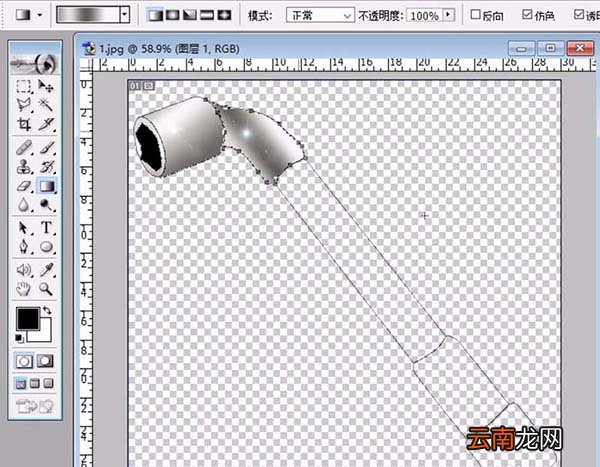Click the white background color swatch
The height and width of the screenshot is (467, 600).
[x=46, y=334]
